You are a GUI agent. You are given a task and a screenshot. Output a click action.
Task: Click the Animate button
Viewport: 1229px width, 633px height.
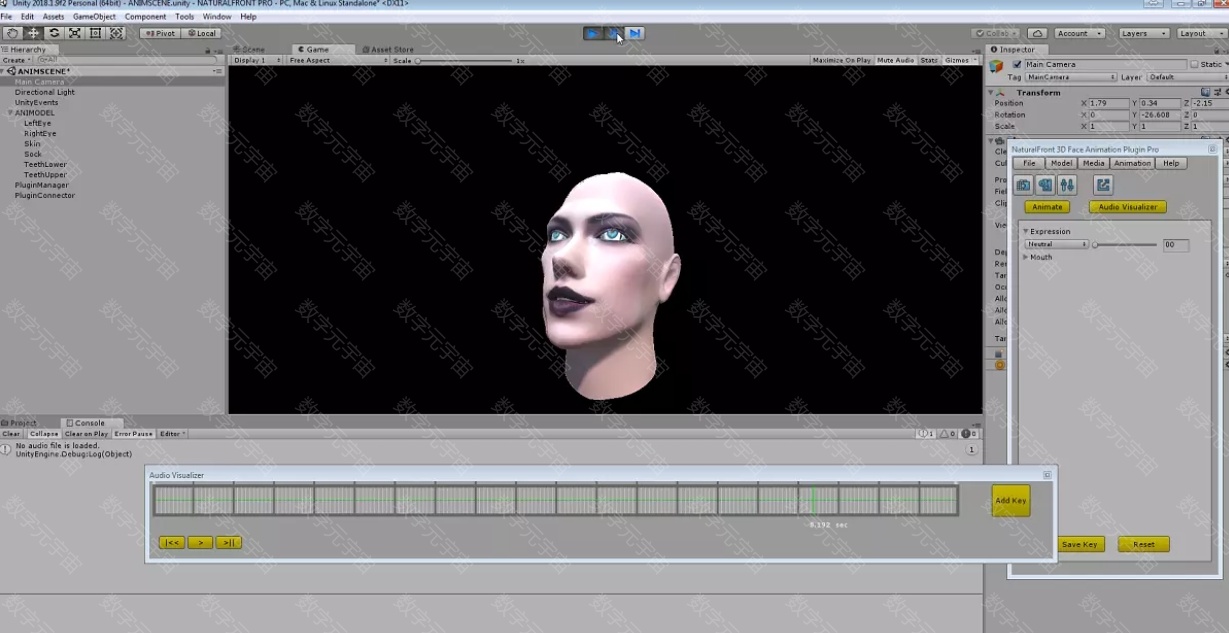(1047, 207)
